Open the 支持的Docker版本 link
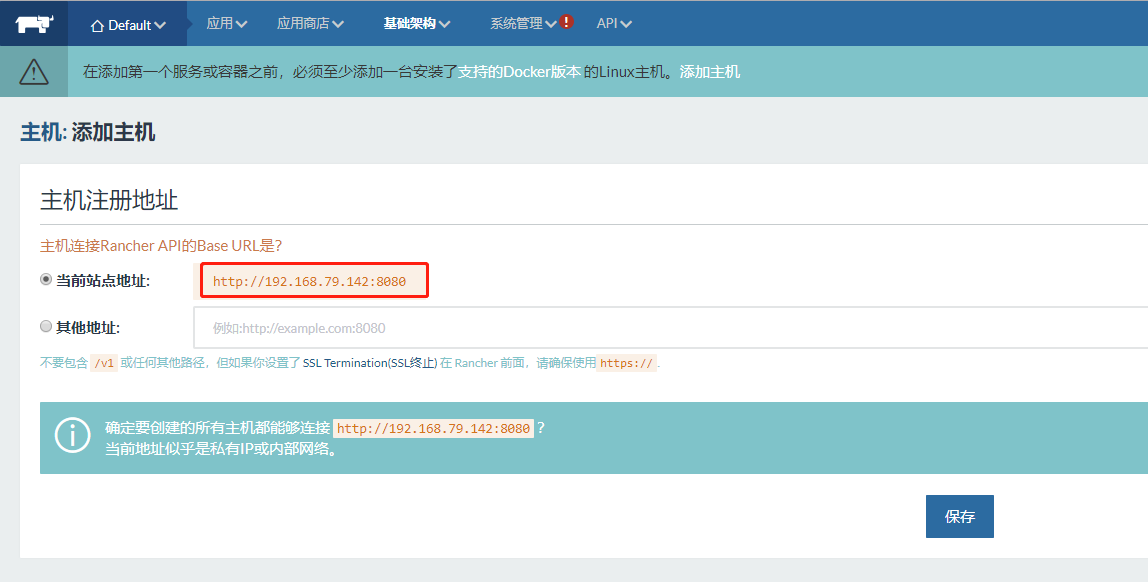 coord(519,72)
